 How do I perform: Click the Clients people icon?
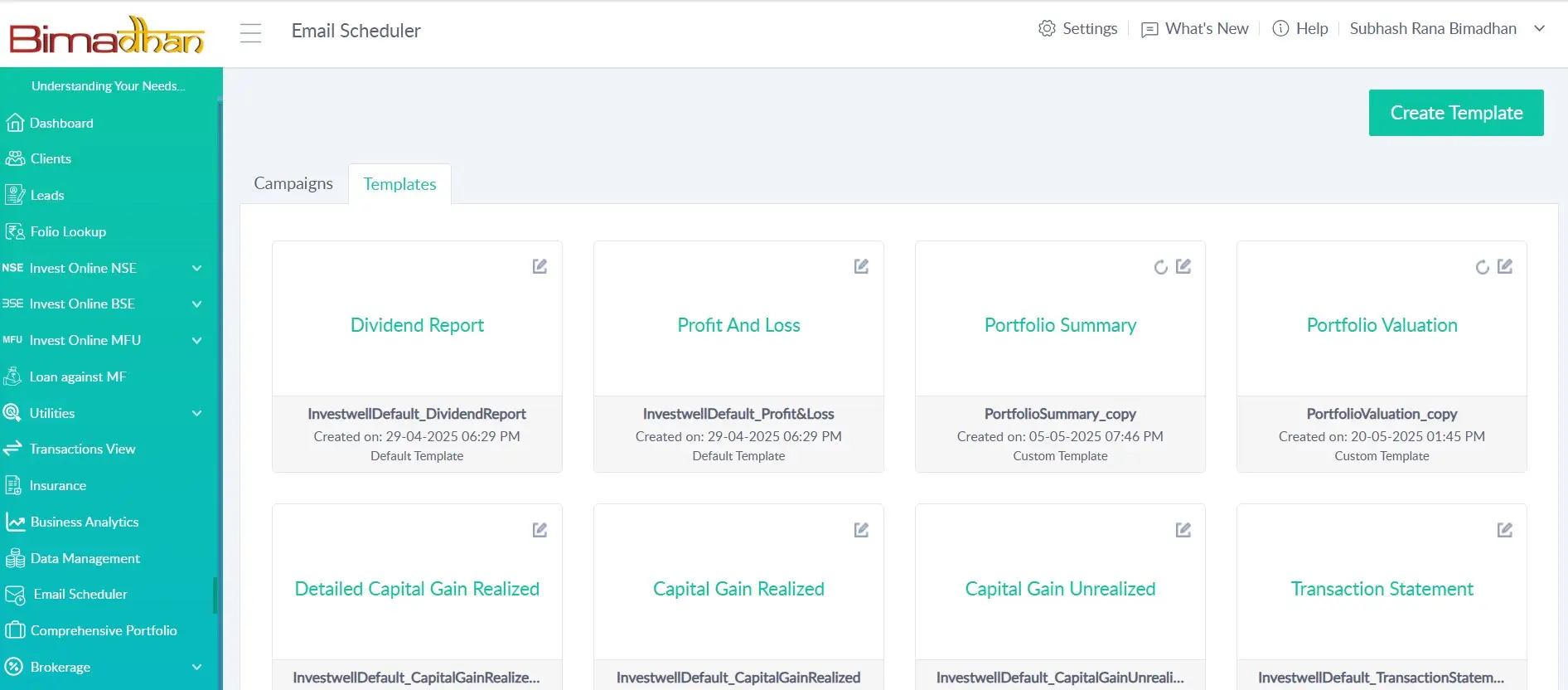[15, 158]
